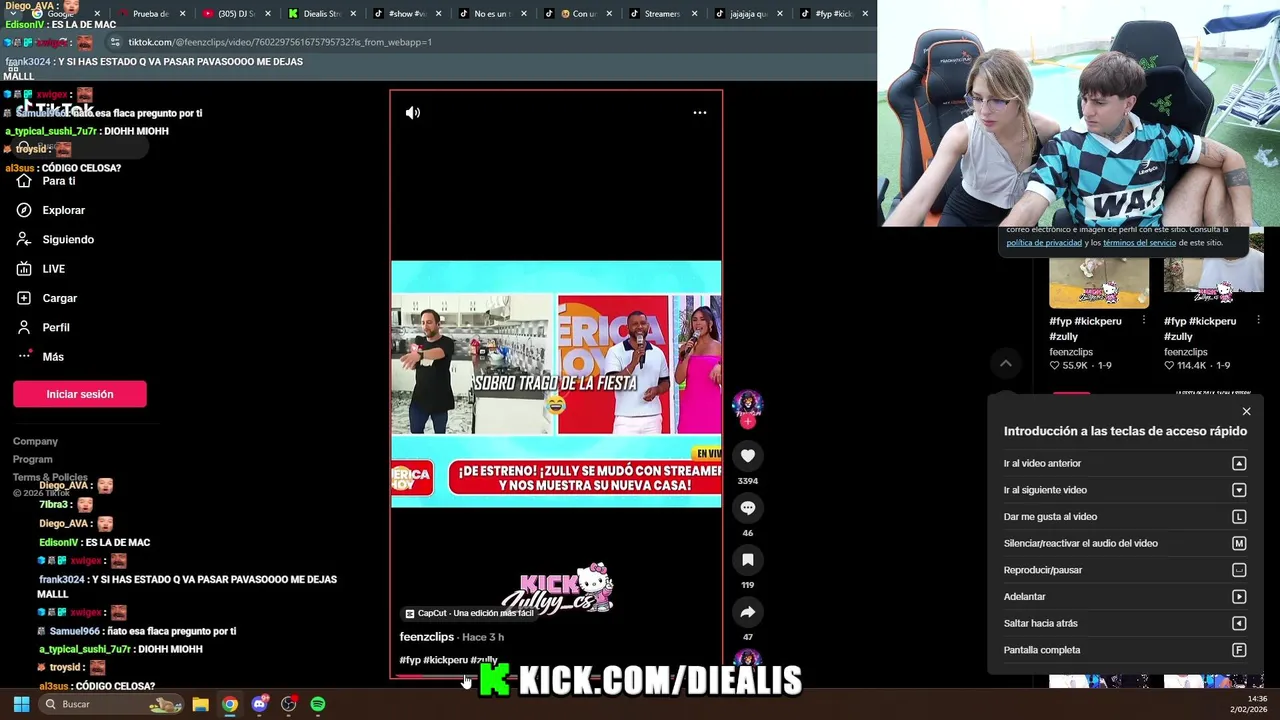Open the comments bubble icon
This screenshot has width=1280, height=720.
click(x=747, y=508)
